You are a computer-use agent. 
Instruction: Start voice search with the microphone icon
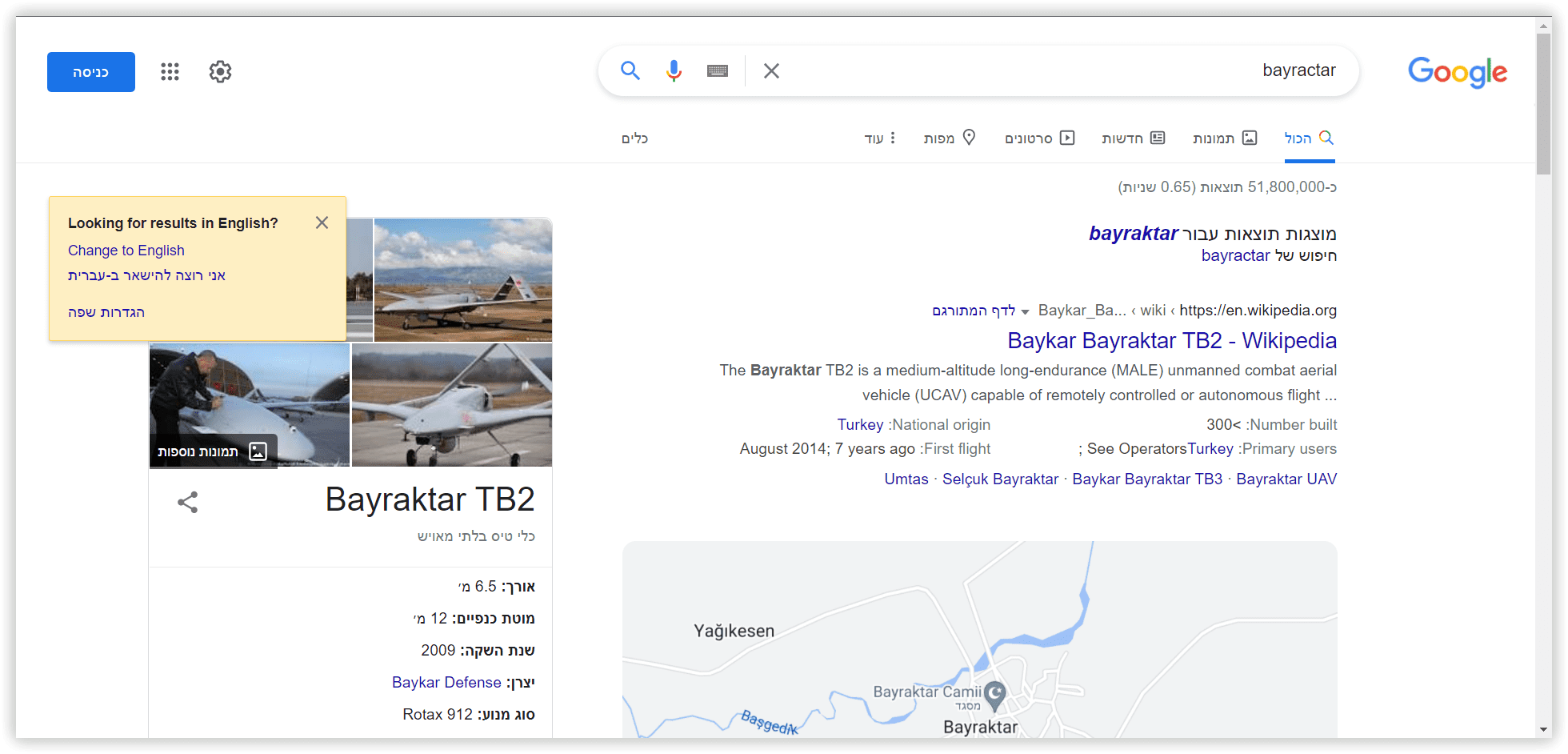pos(674,71)
